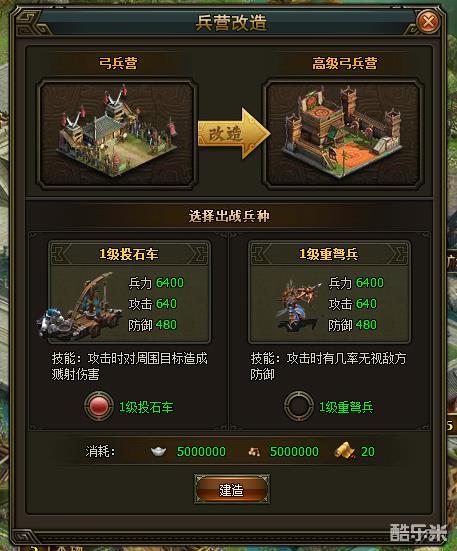Image resolution: width=457 pixels, height=551 pixels.
Task: Click the 1级重弩兵 card title
Action: coord(329,254)
